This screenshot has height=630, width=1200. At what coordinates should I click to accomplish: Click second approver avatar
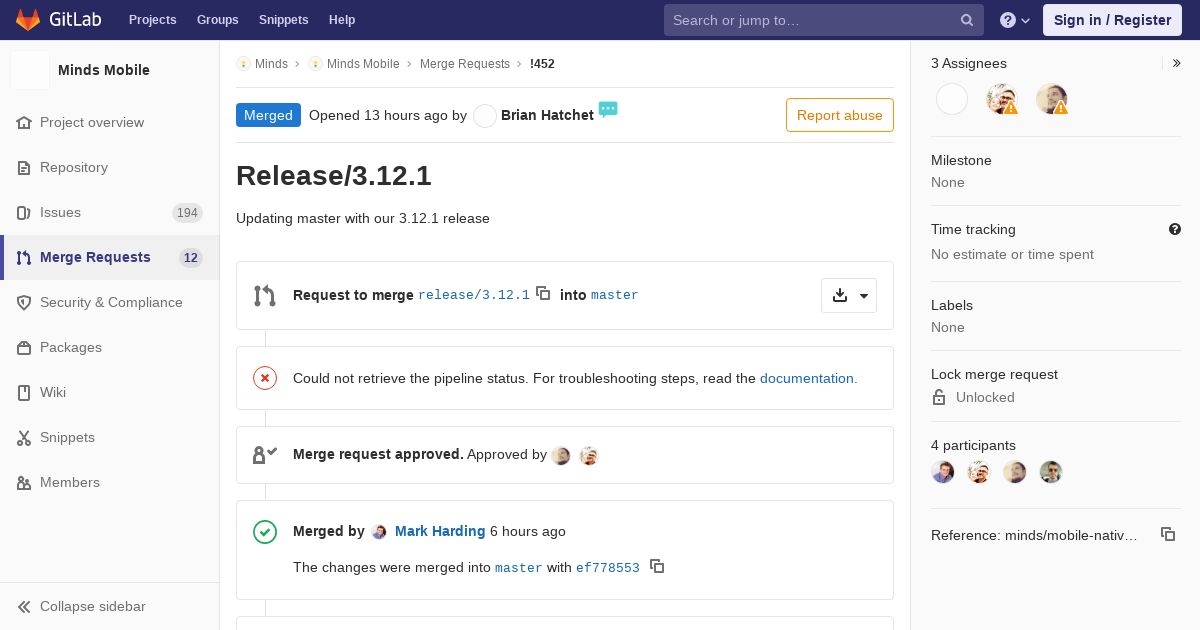(x=589, y=455)
